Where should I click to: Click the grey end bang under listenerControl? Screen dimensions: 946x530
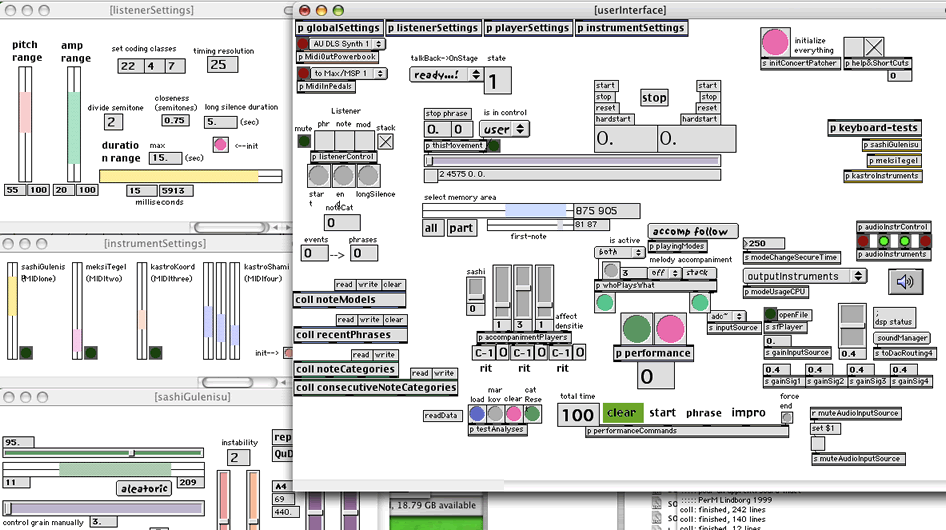point(343,176)
